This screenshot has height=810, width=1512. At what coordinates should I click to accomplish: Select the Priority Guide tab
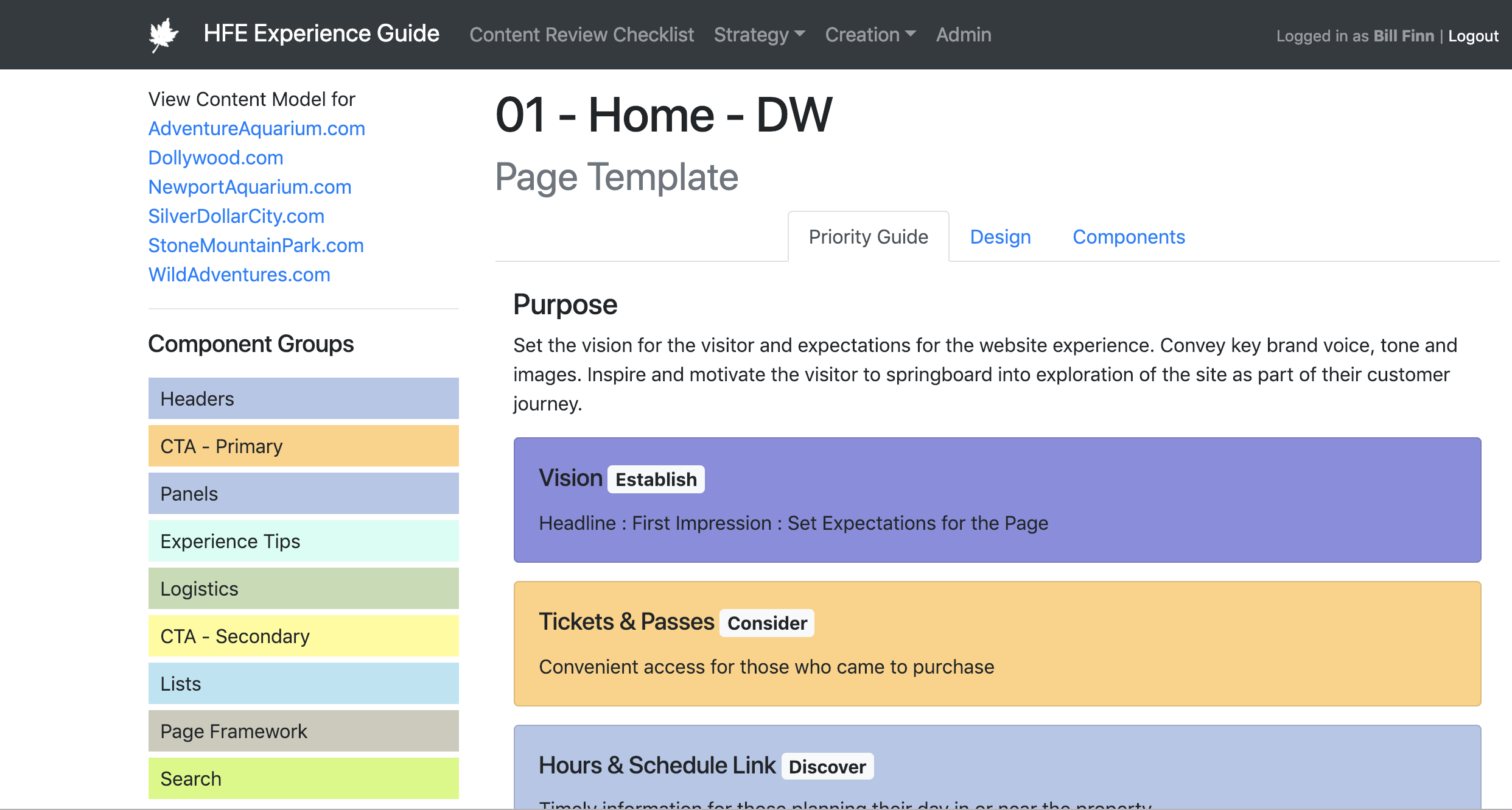869,236
